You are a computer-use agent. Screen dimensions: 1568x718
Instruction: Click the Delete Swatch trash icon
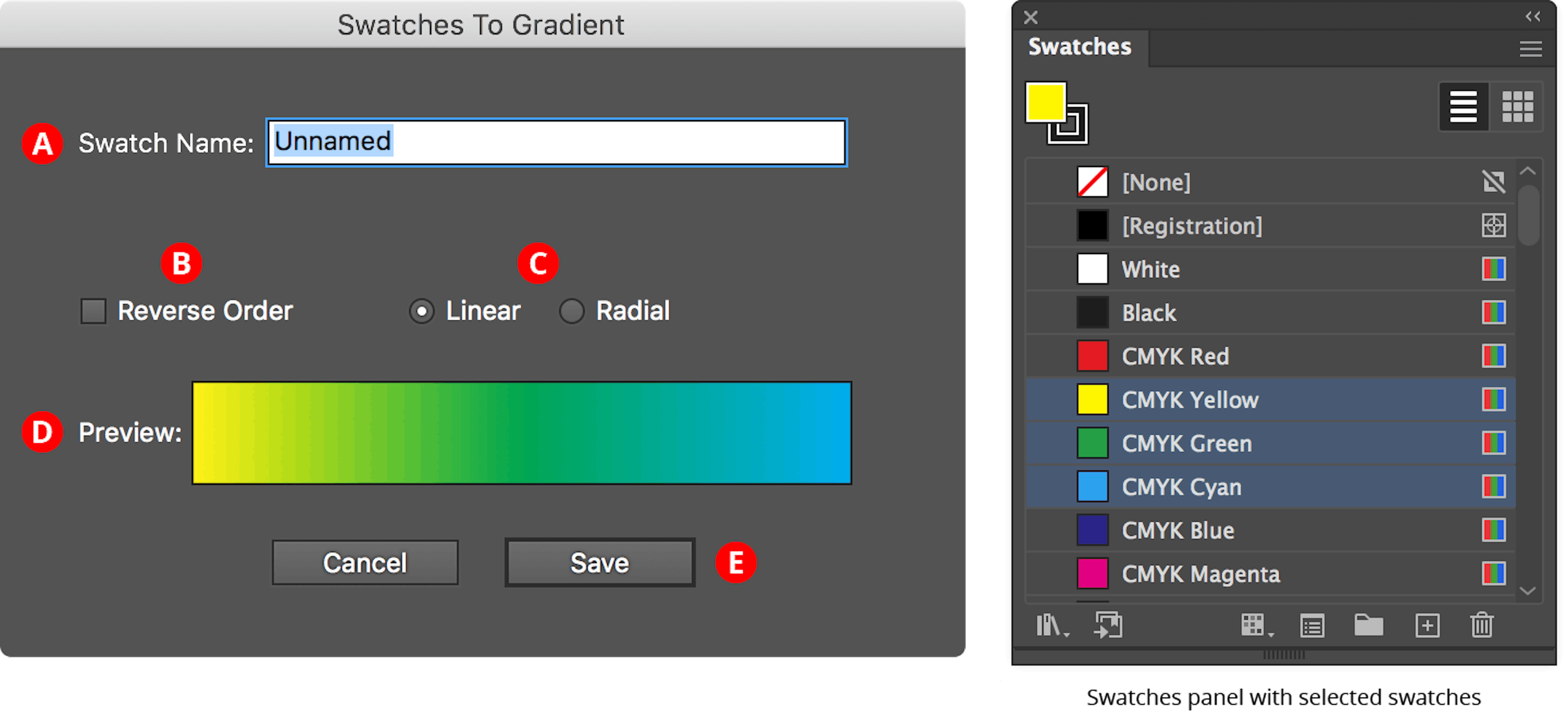tap(1483, 626)
